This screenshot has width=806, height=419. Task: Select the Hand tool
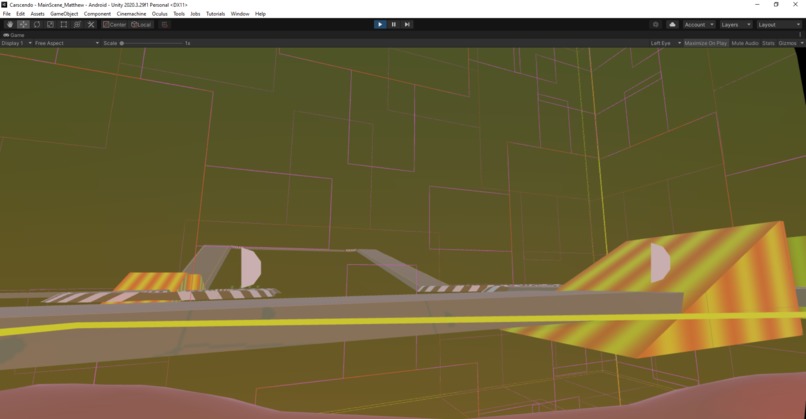click(10, 25)
